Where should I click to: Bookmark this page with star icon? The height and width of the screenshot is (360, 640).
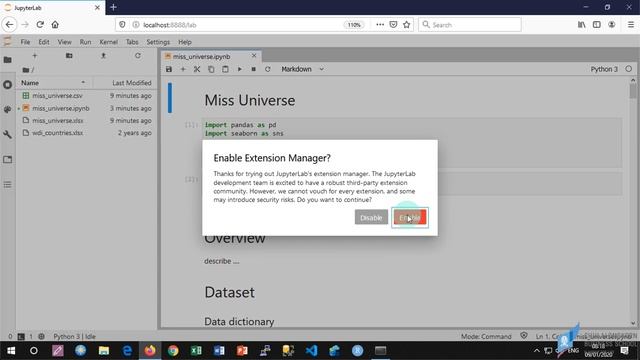tap(407, 24)
